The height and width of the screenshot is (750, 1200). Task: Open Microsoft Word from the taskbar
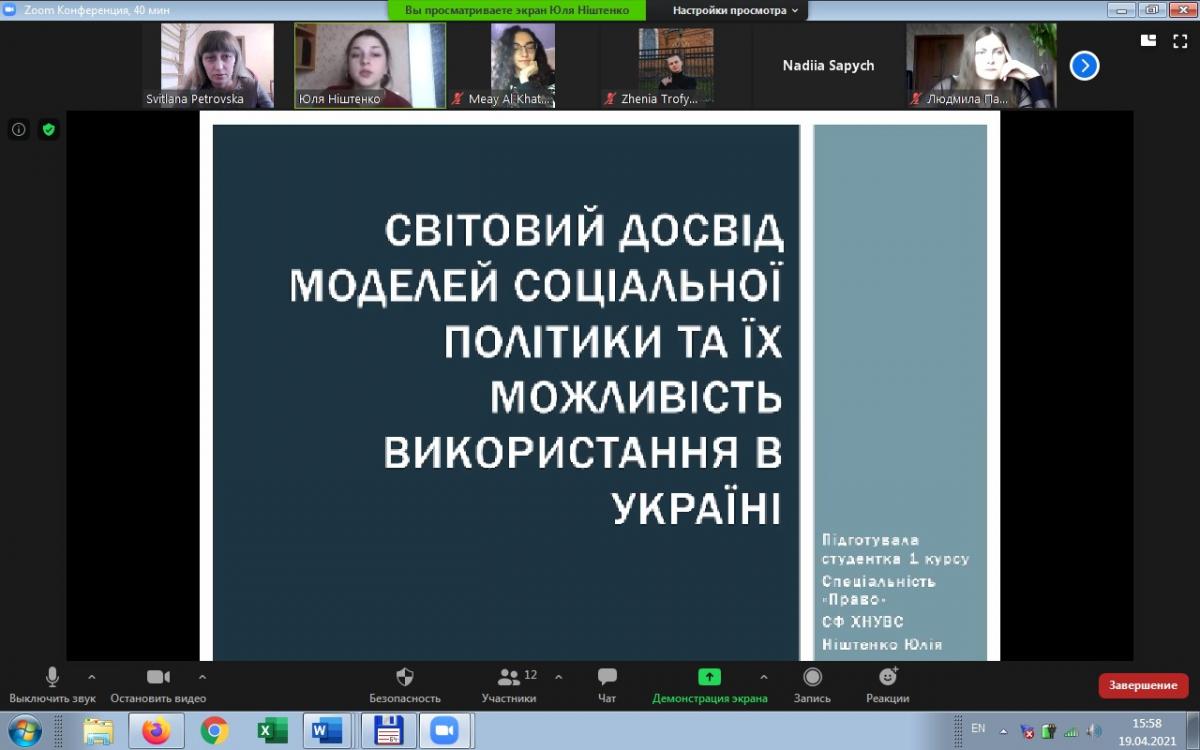click(326, 731)
